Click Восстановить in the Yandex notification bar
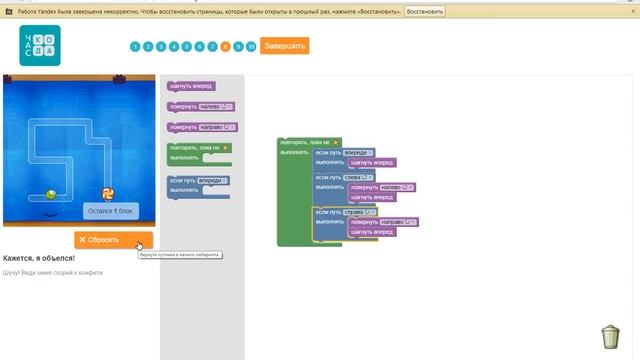This screenshot has height=360, width=640. 424,11
